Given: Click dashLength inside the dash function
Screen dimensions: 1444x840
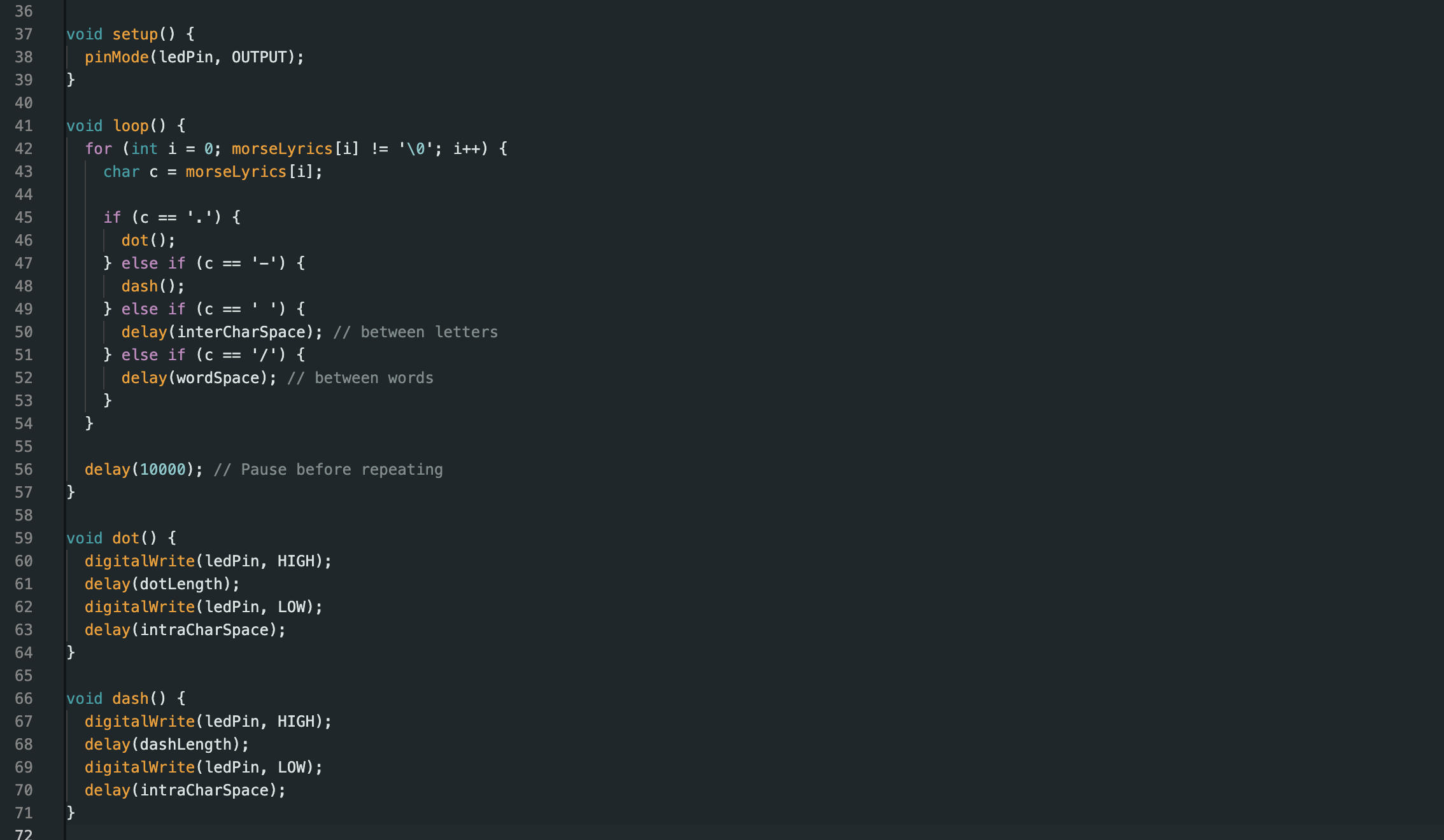Looking at the screenshot, I should coord(185,745).
